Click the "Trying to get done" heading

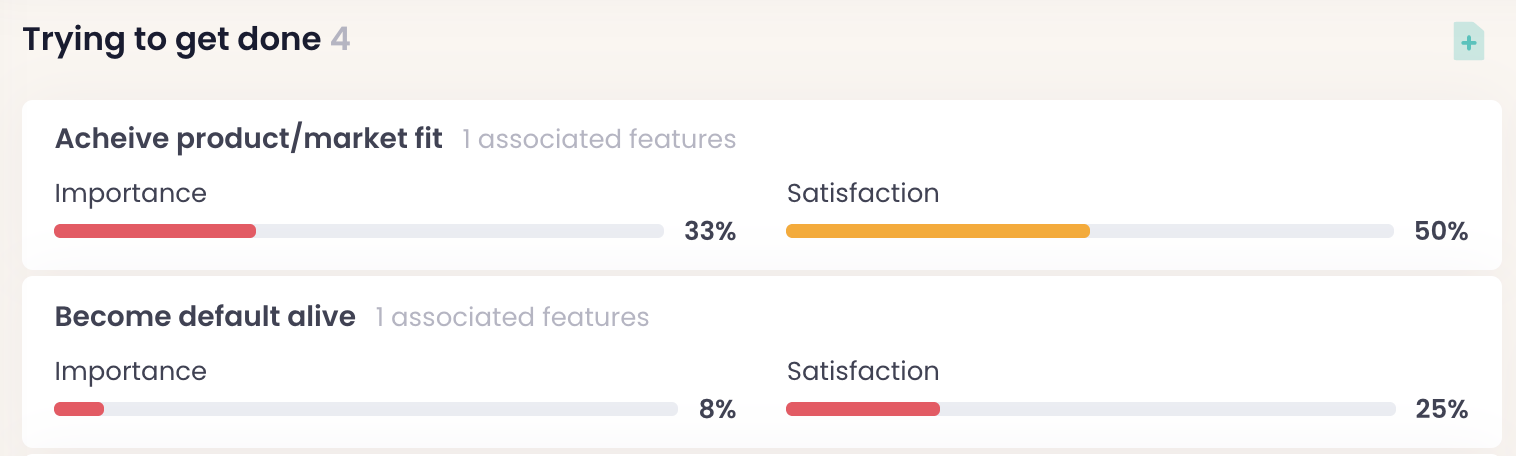pos(171,40)
